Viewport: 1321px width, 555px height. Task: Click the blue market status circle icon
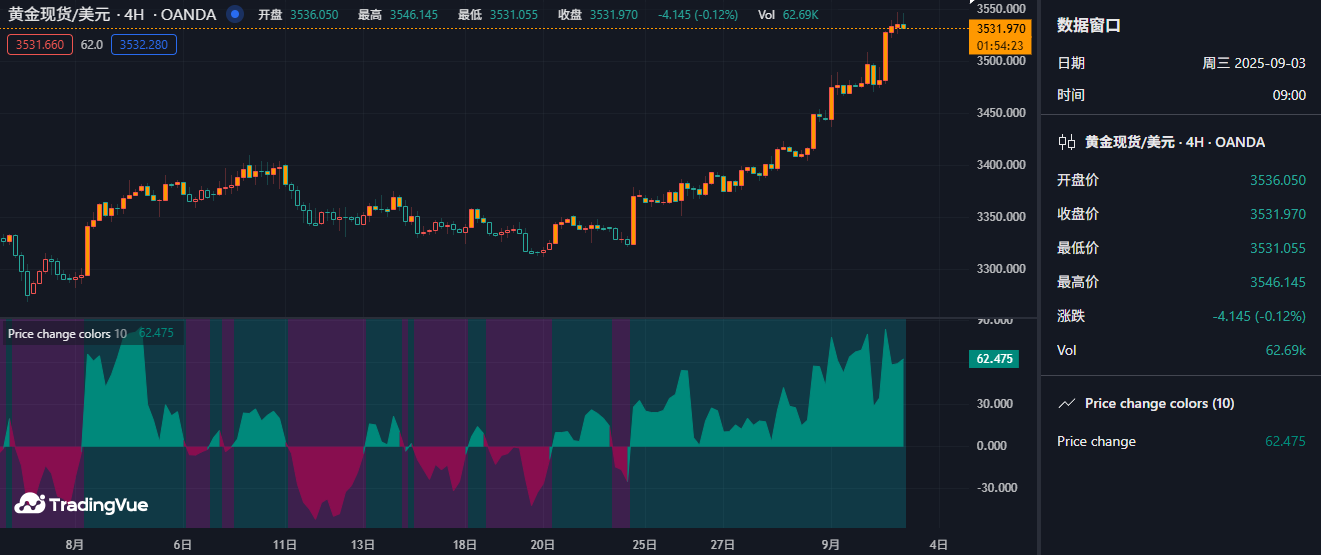tap(234, 14)
